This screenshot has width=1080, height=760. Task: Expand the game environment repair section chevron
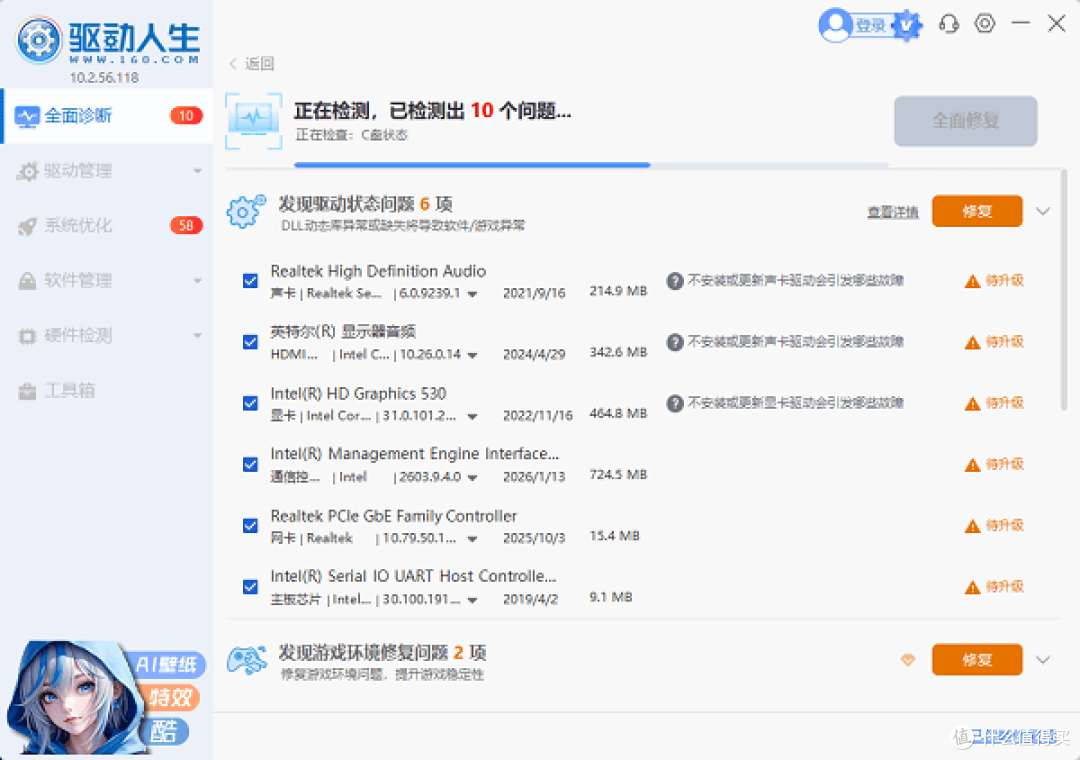click(1043, 660)
